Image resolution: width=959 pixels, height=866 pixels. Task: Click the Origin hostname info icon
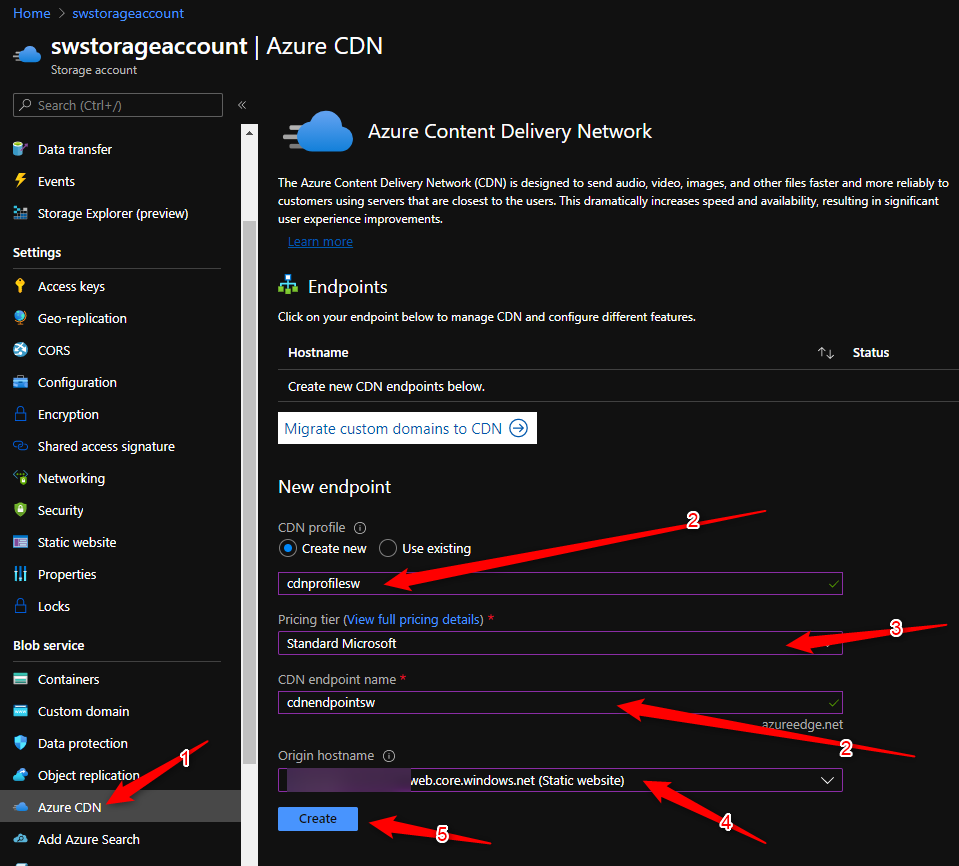tap(389, 757)
